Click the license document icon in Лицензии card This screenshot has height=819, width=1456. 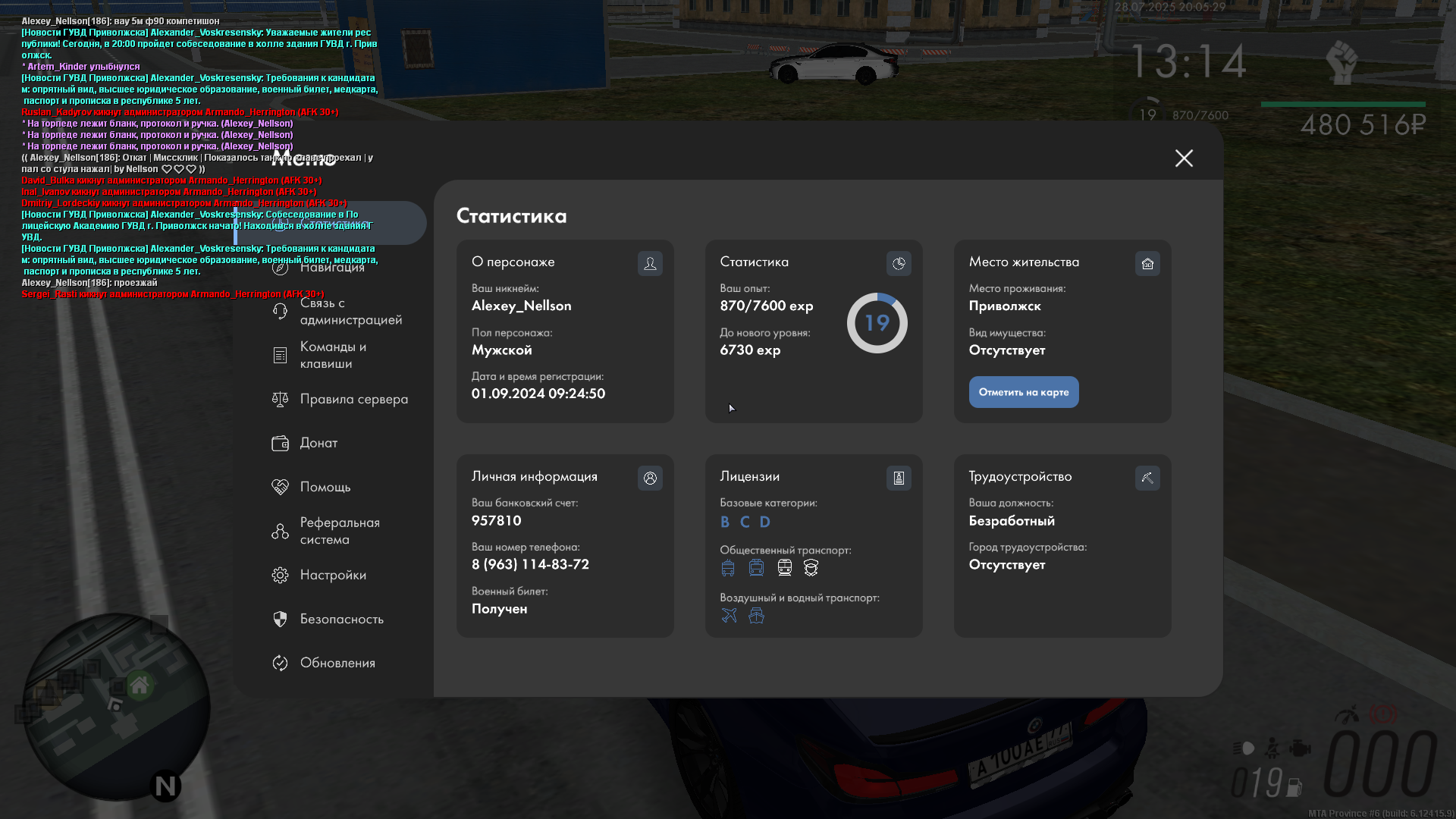pos(899,478)
